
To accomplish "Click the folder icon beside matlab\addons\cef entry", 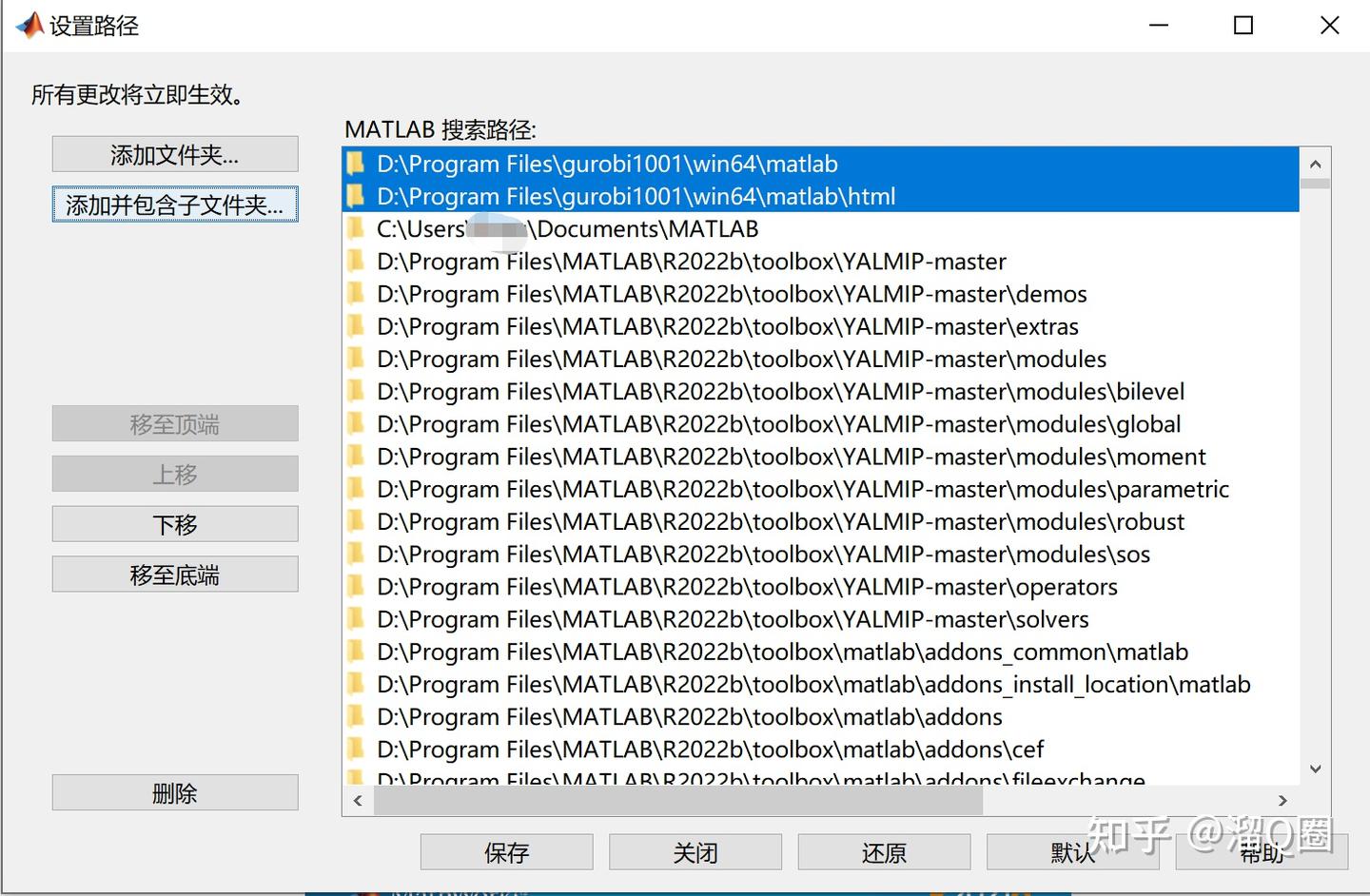I will tap(355, 749).
